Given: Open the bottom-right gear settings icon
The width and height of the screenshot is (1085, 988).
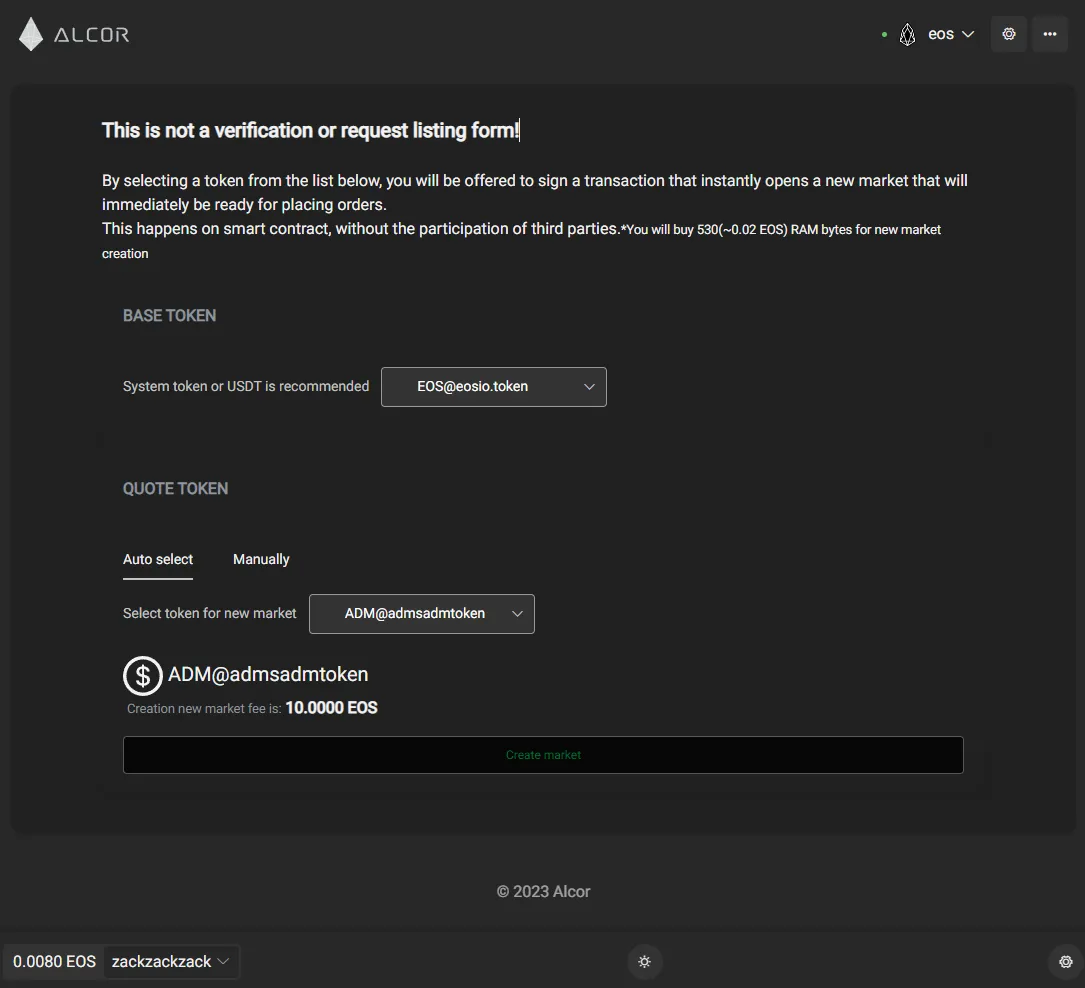Looking at the screenshot, I should (x=1066, y=962).
